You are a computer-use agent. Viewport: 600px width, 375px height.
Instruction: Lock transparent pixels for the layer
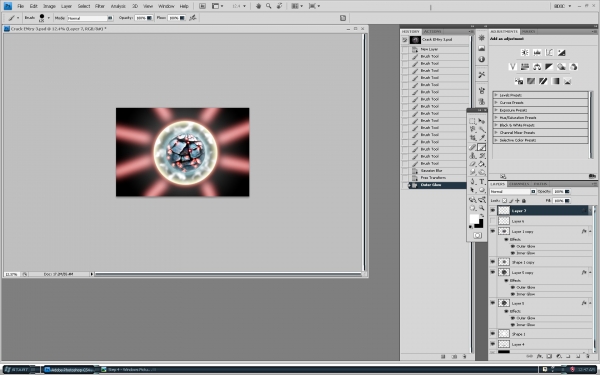click(504, 201)
